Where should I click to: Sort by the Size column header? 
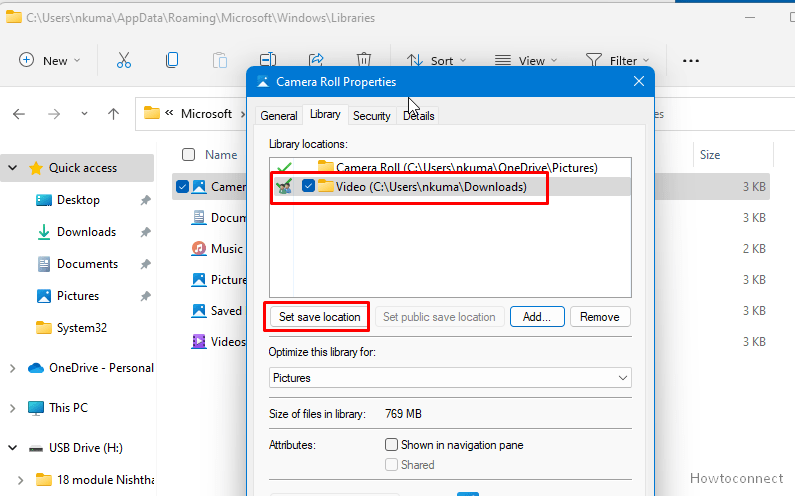(x=710, y=155)
